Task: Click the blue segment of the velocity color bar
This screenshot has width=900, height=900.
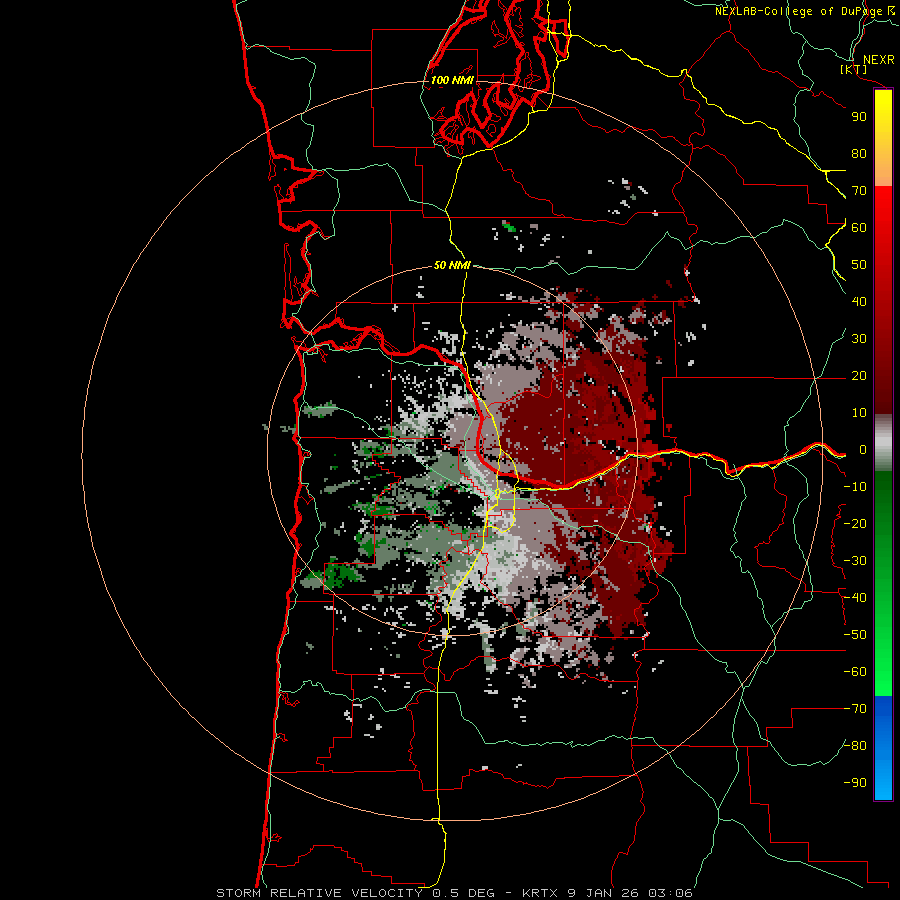Action: [x=883, y=748]
